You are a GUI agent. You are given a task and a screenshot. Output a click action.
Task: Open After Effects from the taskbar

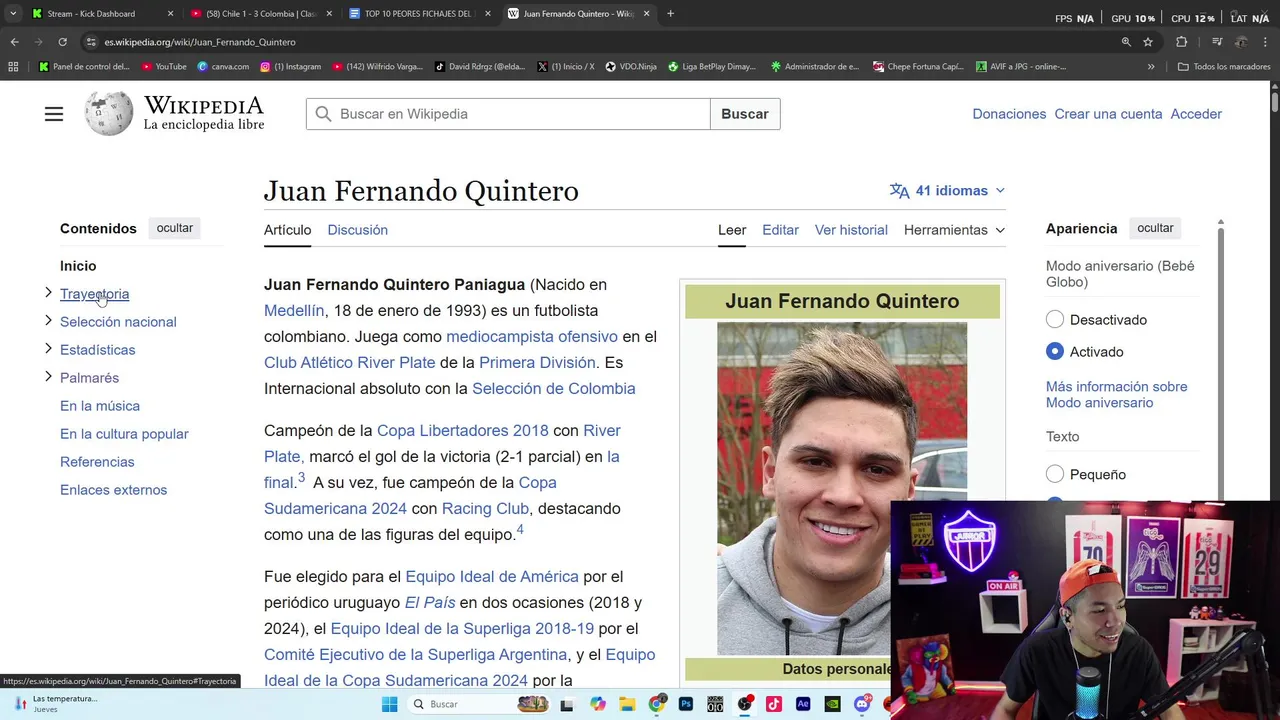point(803,704)
